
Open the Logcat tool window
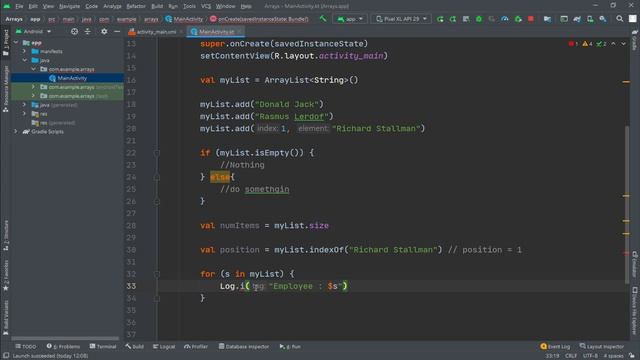coord(164,347)
